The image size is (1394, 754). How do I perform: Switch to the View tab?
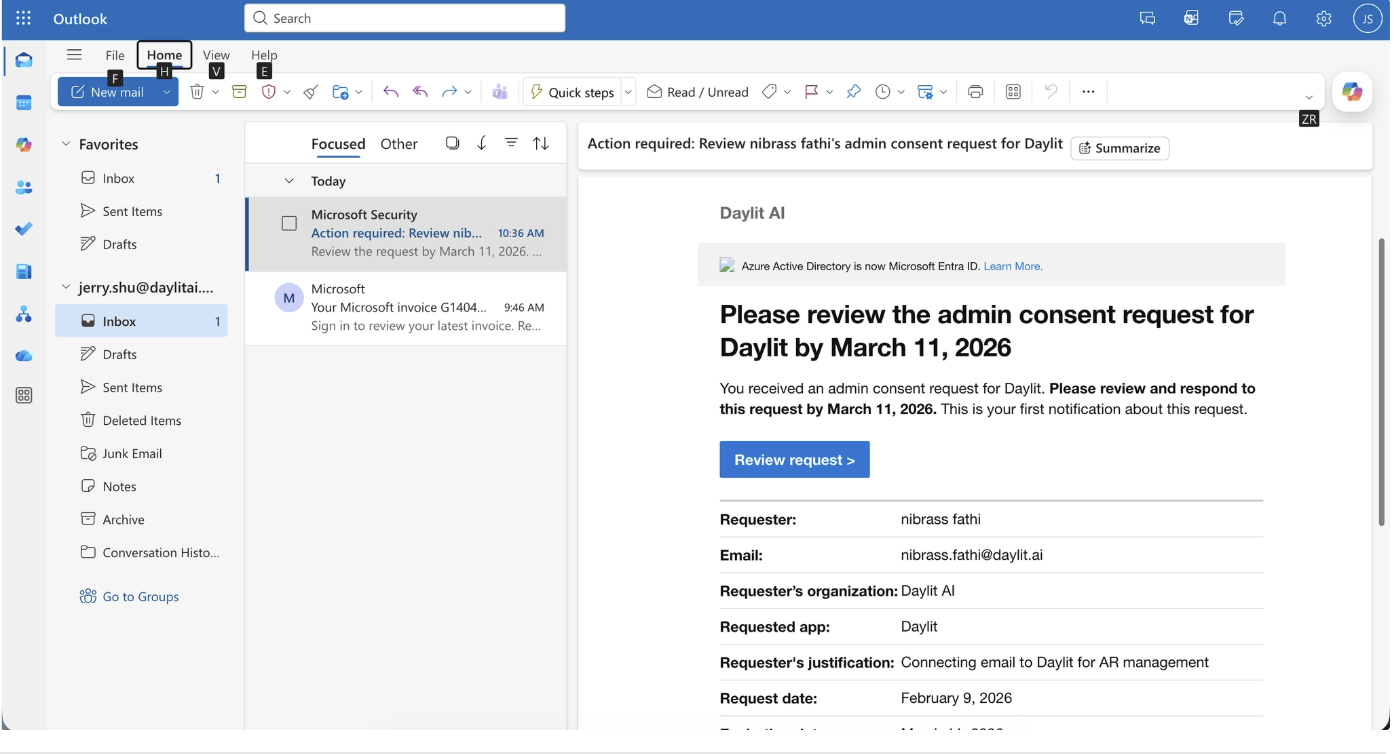tap(216, 55)
